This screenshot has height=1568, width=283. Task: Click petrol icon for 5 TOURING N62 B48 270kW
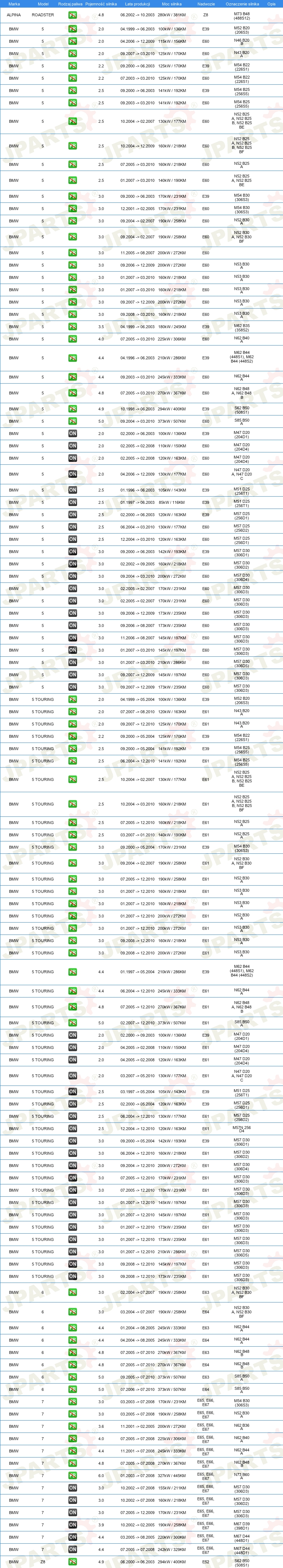click(72, 1007)
